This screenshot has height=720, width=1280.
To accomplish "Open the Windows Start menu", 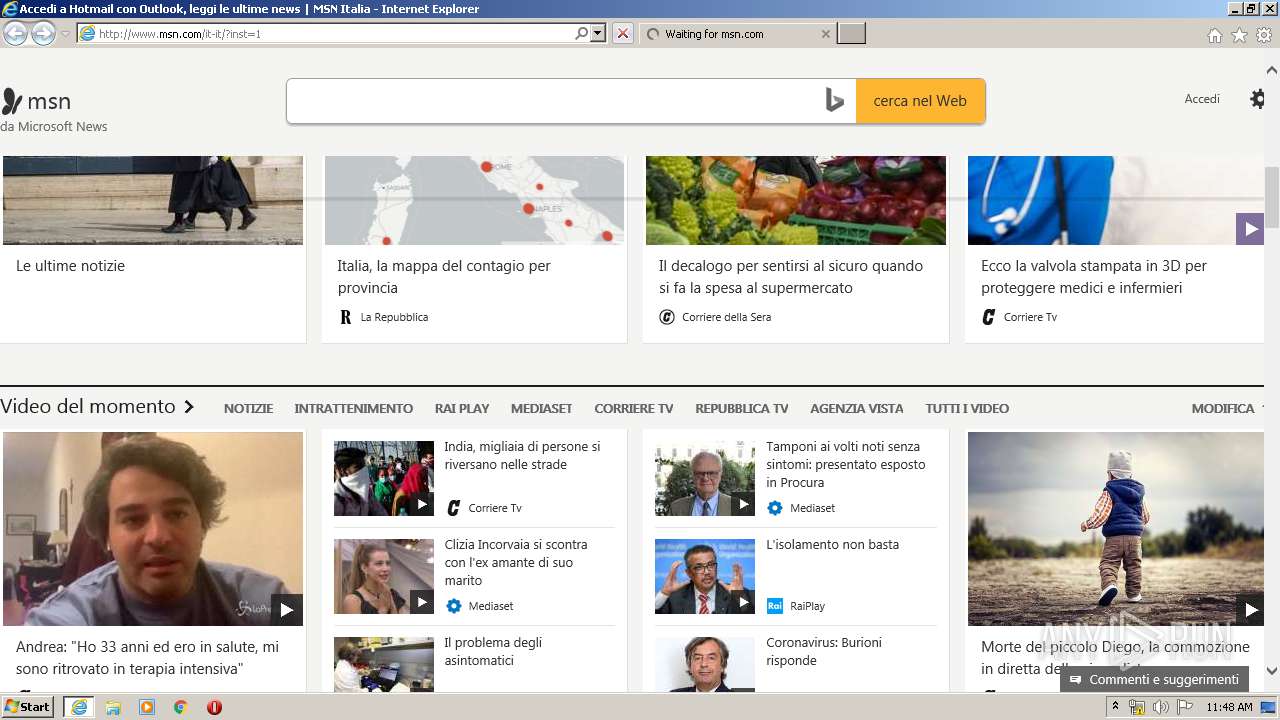I will [28, 707].
